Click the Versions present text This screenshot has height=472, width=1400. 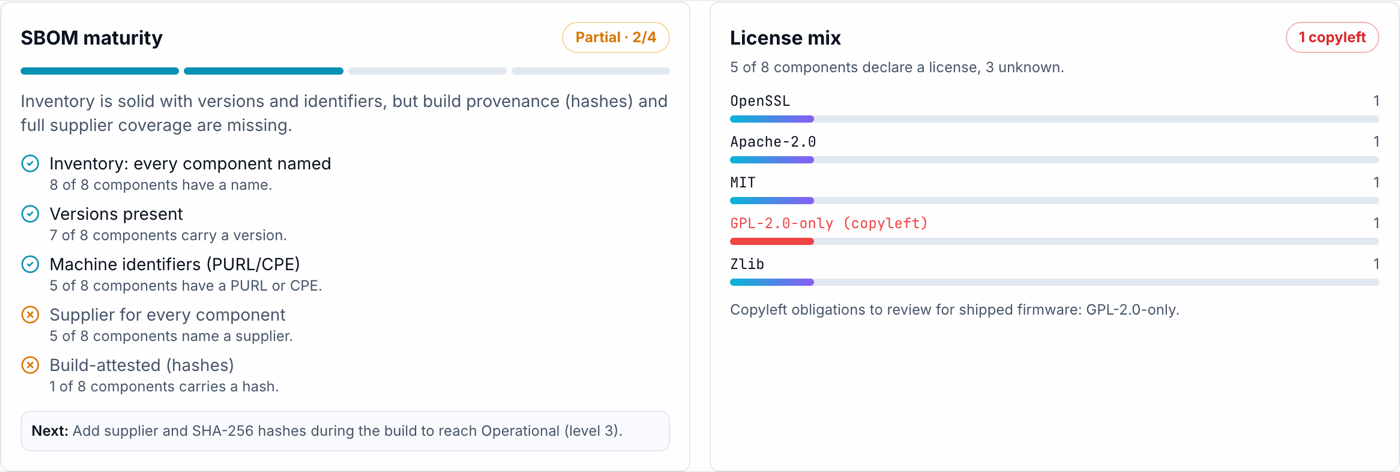116,214
